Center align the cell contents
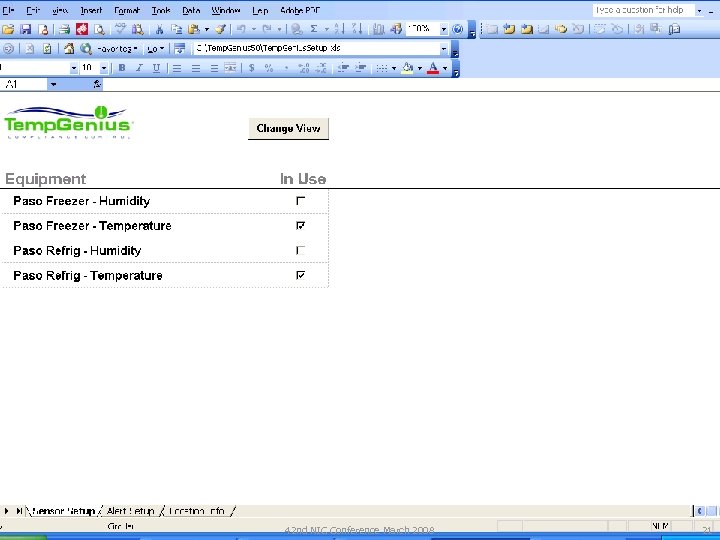The image size is (720, 540). tap(196, 68)
